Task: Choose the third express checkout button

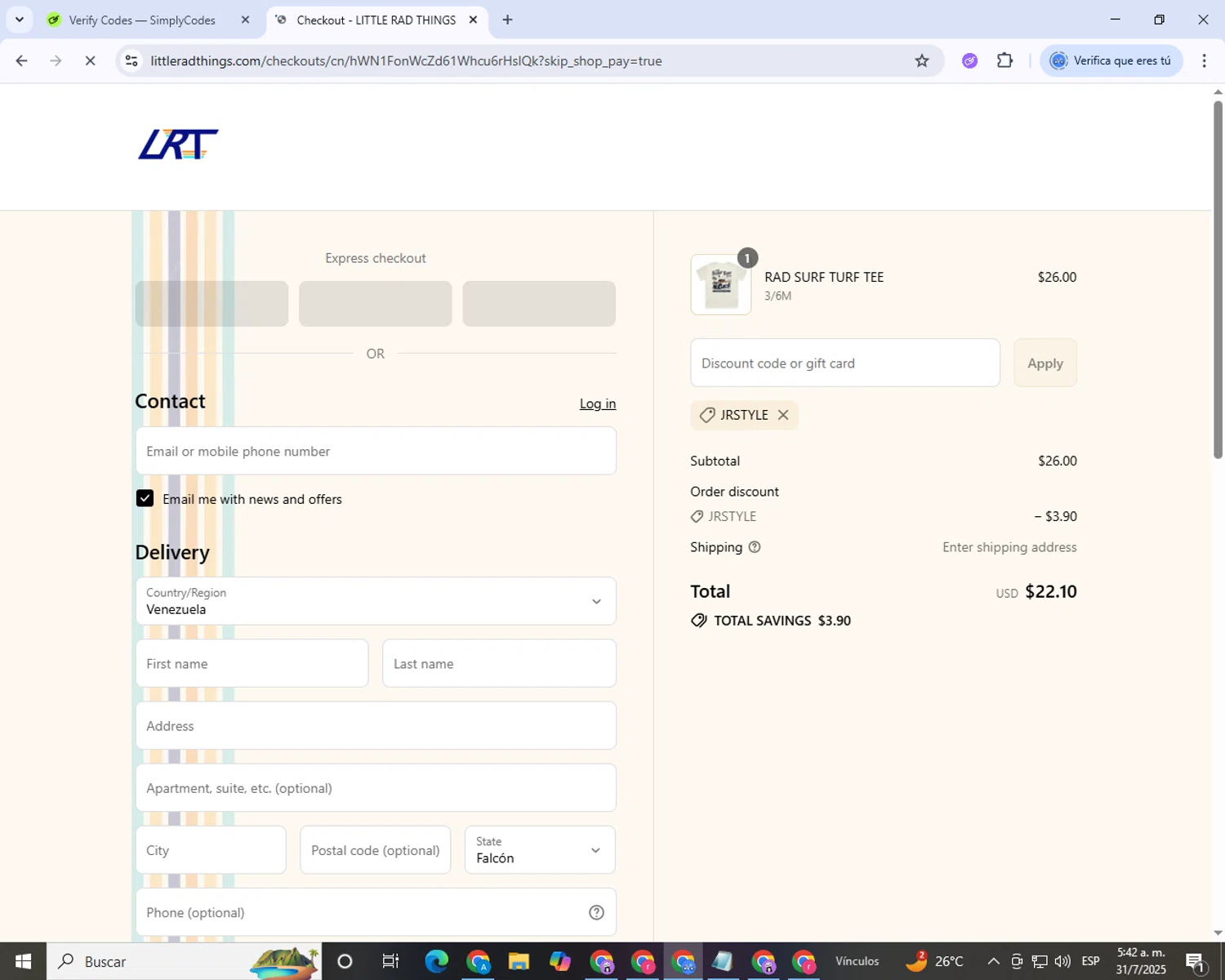Action: coord(539,304)
